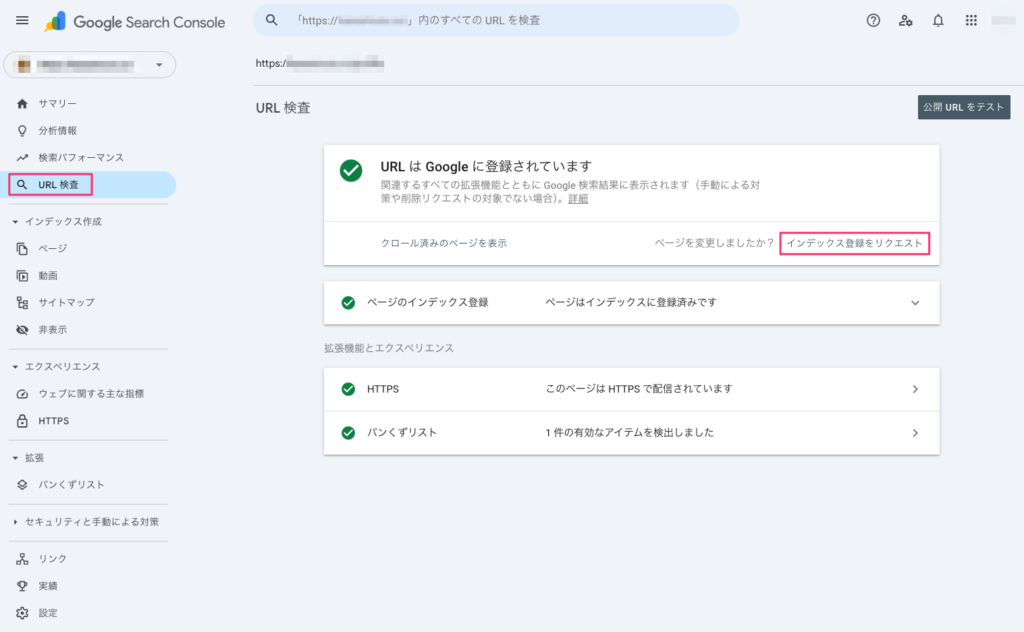1024x632 pixels.
Task: Click the 動画 sidebar icon
Action: 22,275
